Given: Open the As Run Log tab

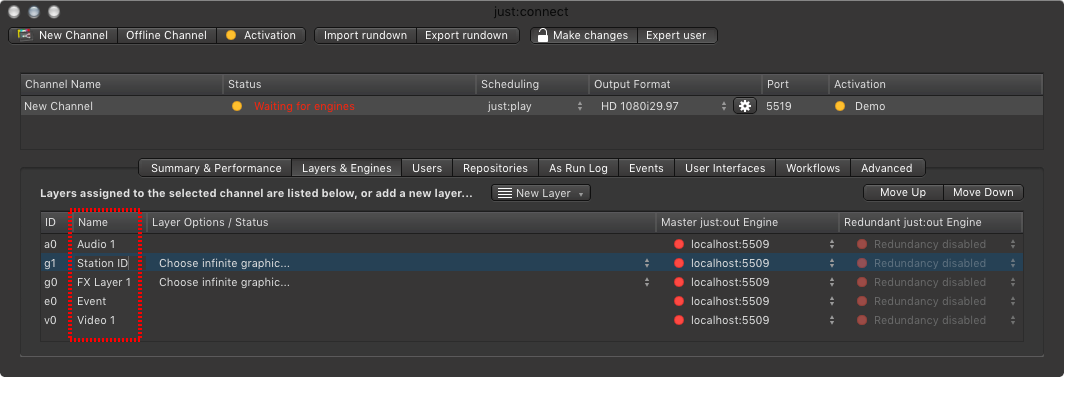Looking at the screenshot, I should tap(579, 168).
